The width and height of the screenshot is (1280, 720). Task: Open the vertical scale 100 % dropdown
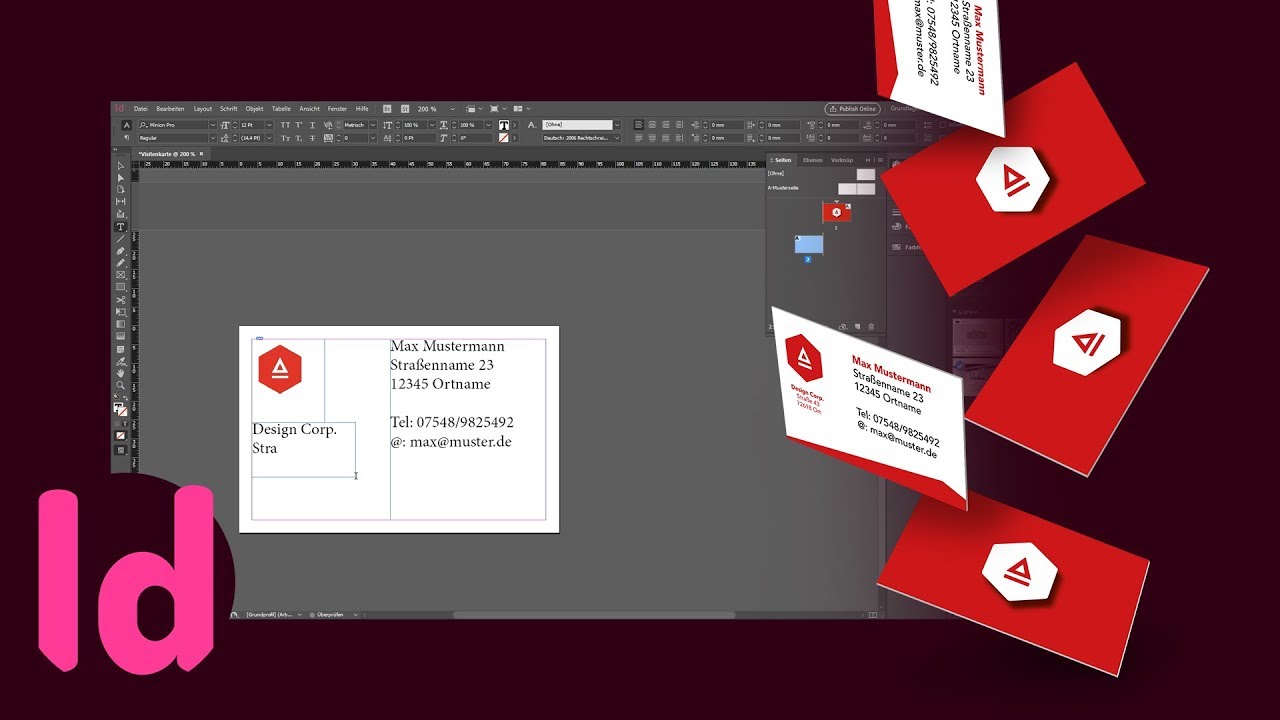click(432, 125)
